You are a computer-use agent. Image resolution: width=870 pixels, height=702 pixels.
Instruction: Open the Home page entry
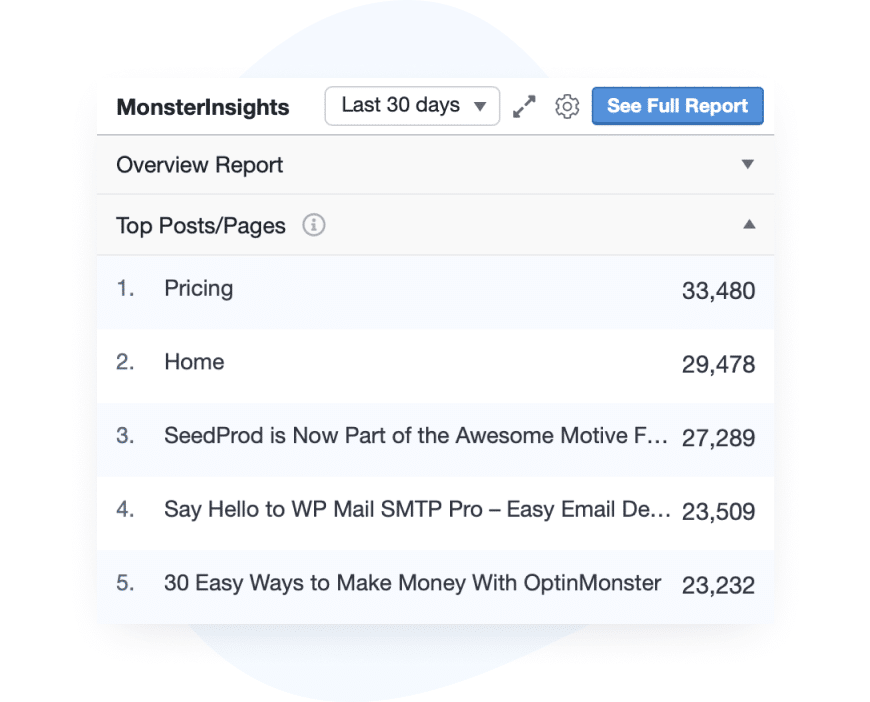click(x=194, y=362)
